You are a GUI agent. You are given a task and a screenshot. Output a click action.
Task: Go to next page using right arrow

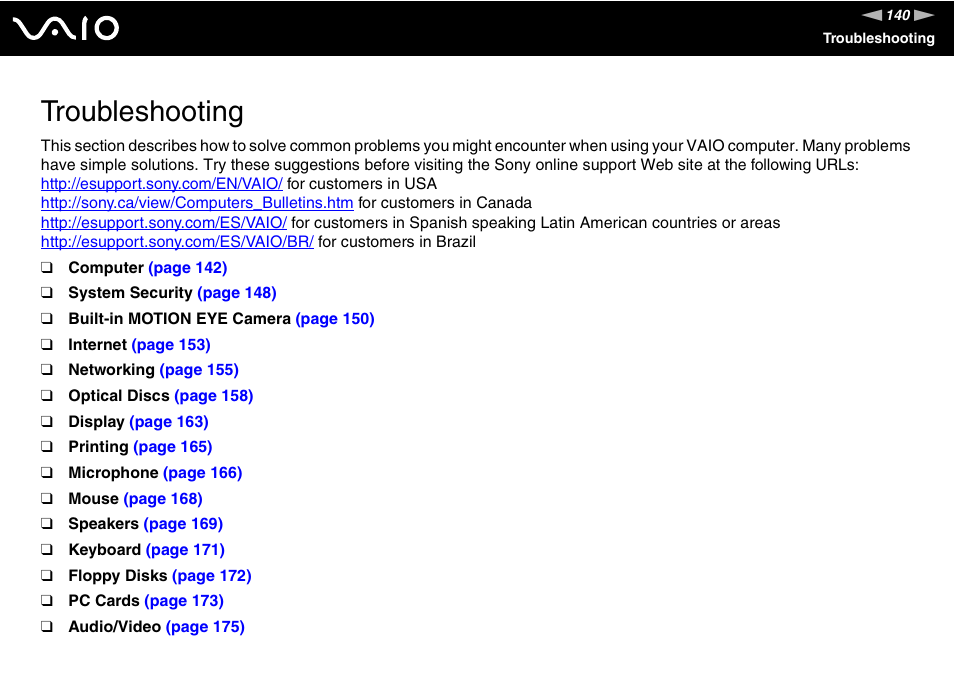[924, 15]
